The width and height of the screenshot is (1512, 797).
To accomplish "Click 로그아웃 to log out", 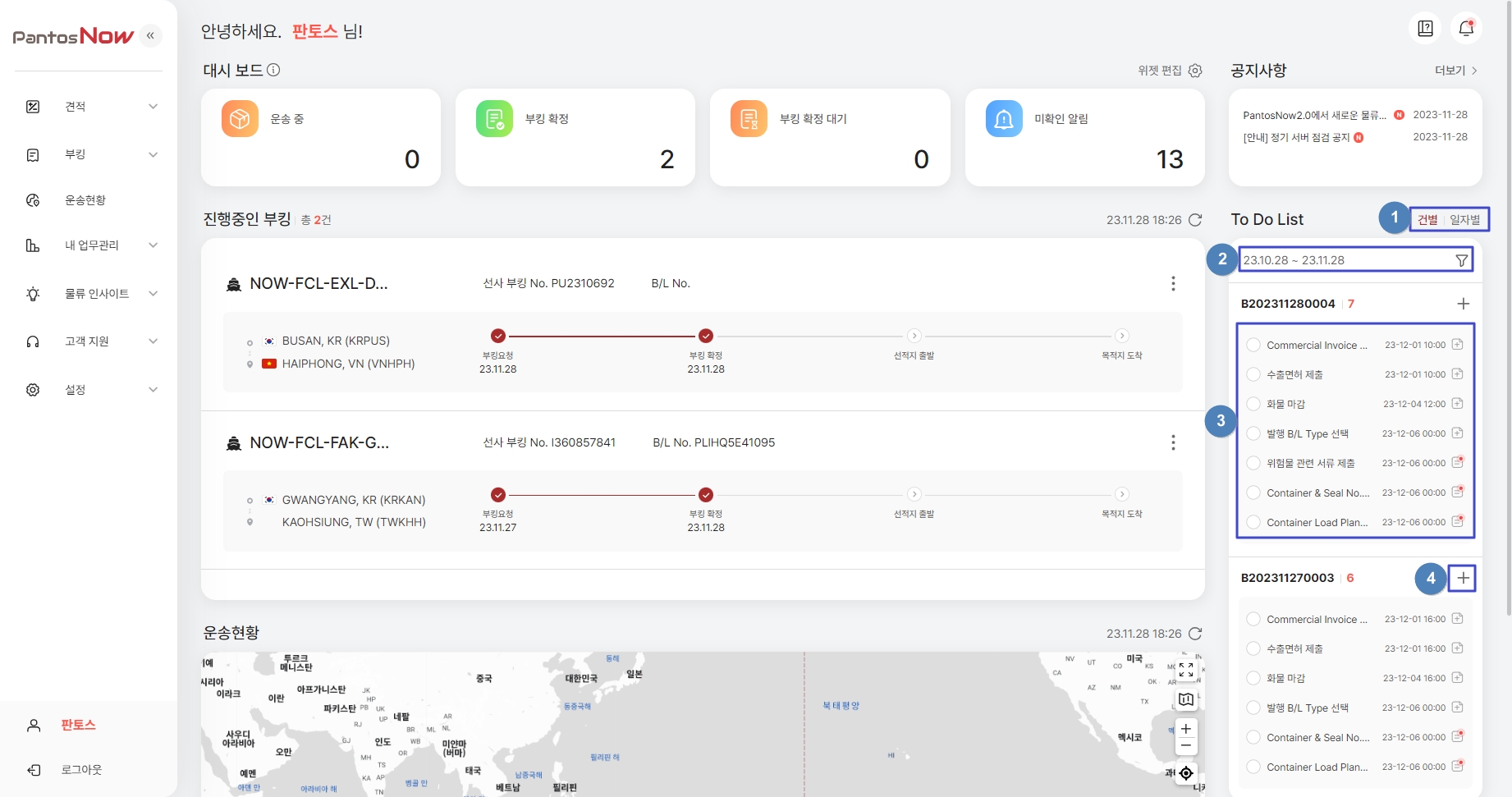I will (81, 770).
